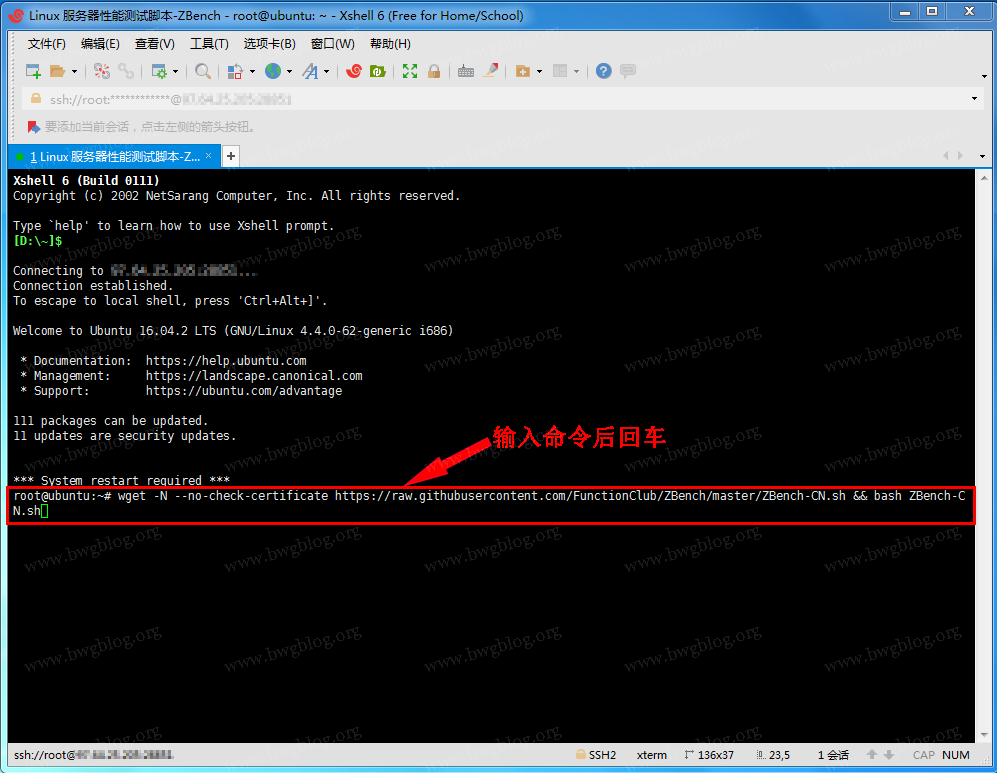Click the Open session folder icon
The image size is (997, 773).
pos(57,71)
